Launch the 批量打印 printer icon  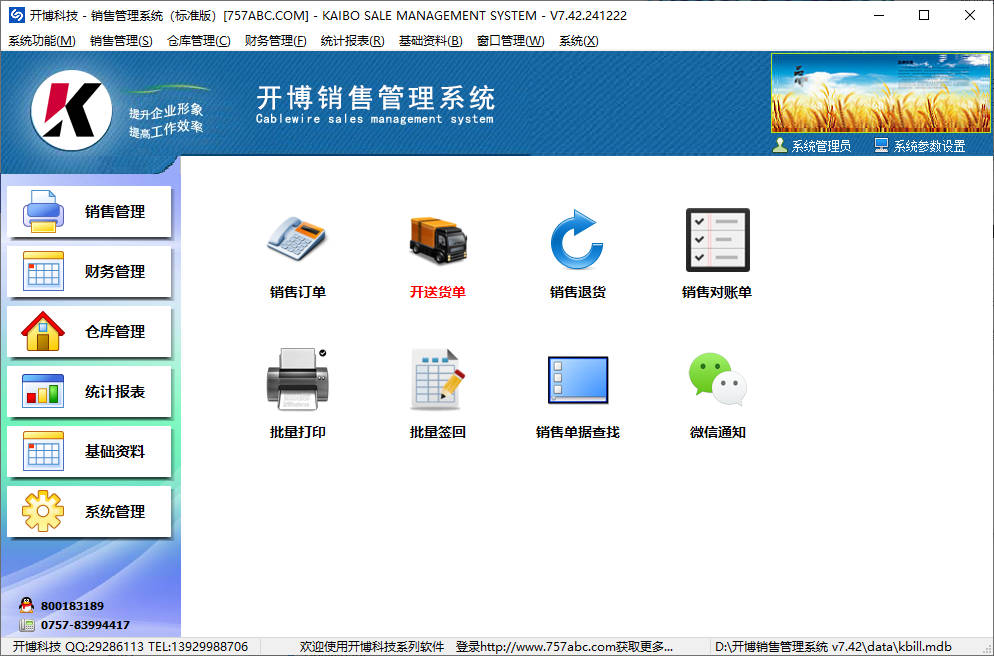coord(297,378)
